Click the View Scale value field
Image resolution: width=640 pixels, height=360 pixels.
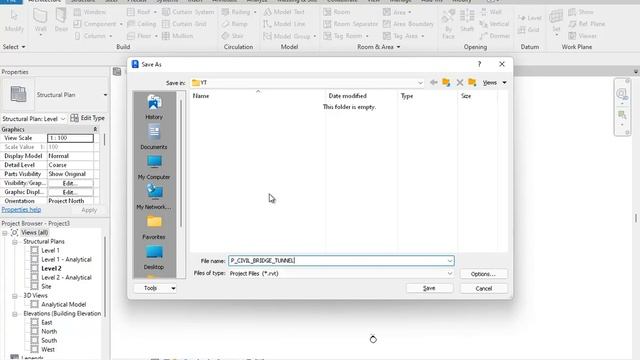pyautogui.click(x=70, y=138)
